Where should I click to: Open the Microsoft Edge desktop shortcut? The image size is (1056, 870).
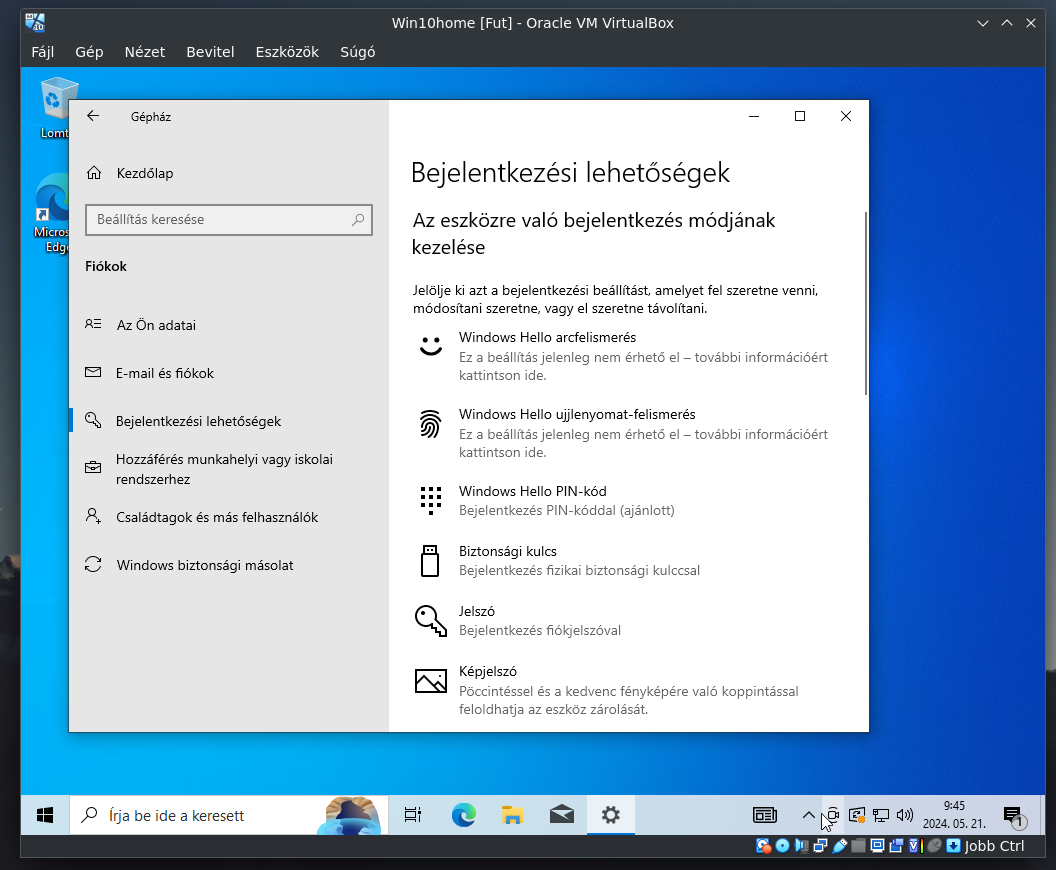53,213
